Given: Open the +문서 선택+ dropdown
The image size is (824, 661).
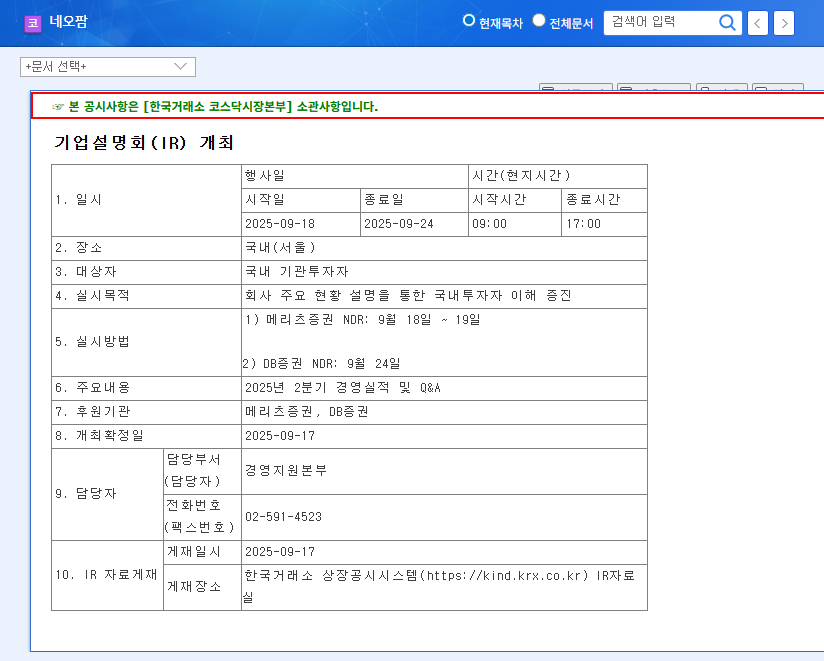Looking at the screenshot, I should [x=108, y=66].
